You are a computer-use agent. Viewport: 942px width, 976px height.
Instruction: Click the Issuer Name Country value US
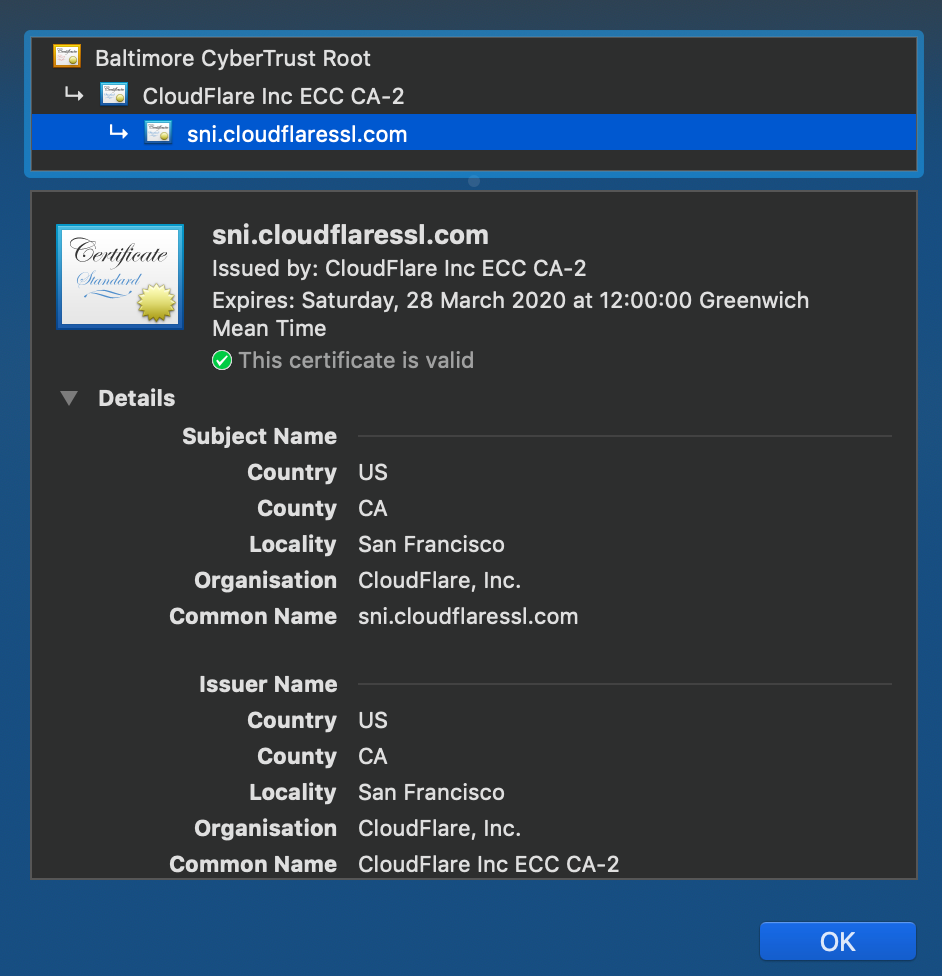pos(373,720)
